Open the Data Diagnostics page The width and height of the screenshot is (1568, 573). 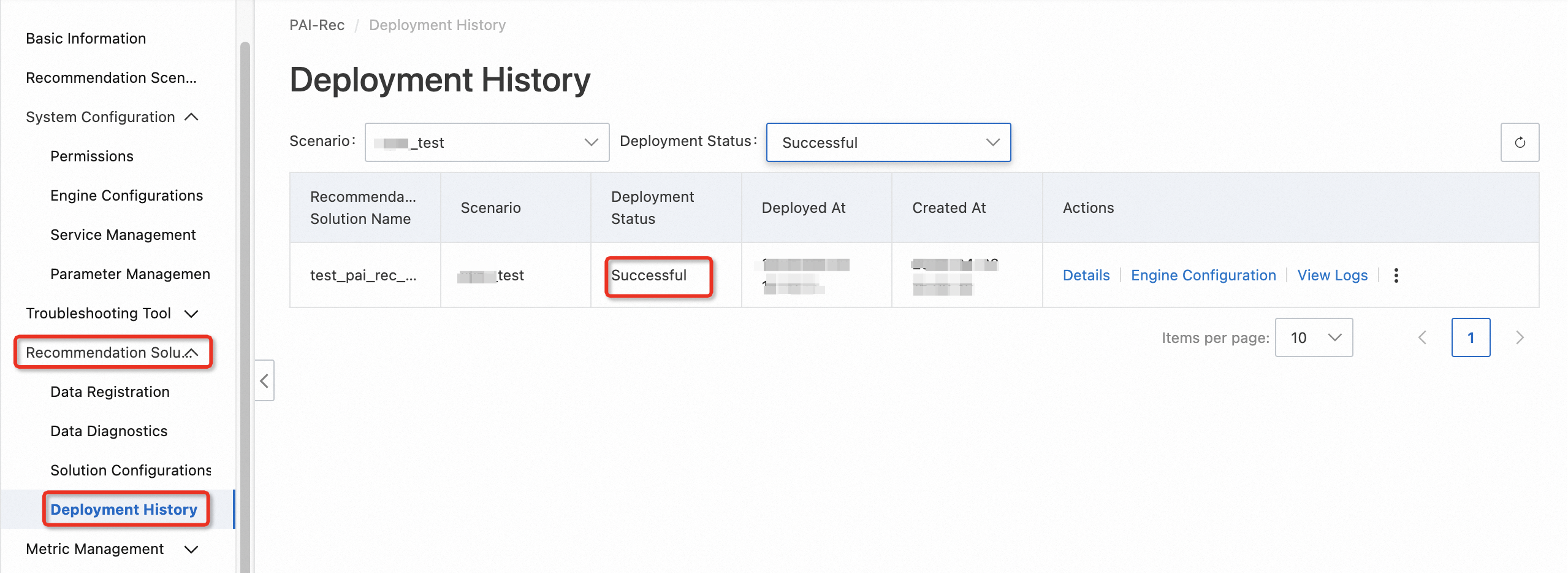[x=108, y=431]
